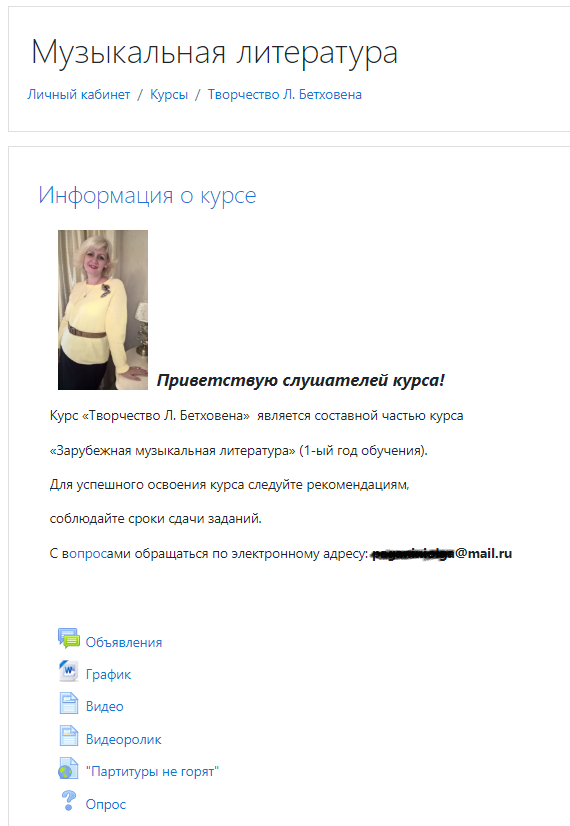Click the teacher photo thumbnail
This screenshot has height=826, width=570.
tap(103, 310)
